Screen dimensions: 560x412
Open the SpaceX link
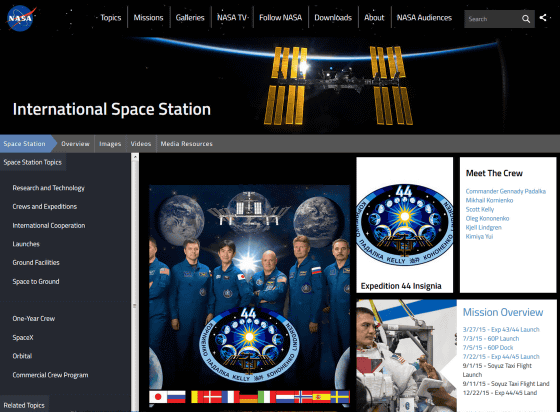pos(23,337)
